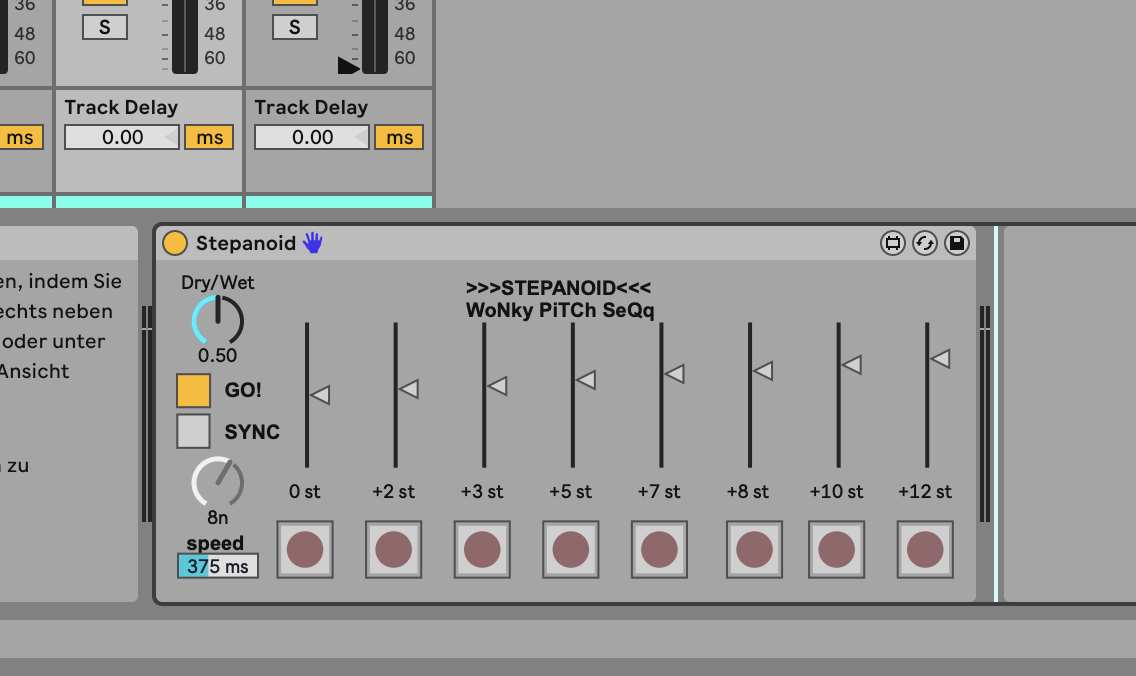Click the Dry/Wet knob

tap(218, 321)
